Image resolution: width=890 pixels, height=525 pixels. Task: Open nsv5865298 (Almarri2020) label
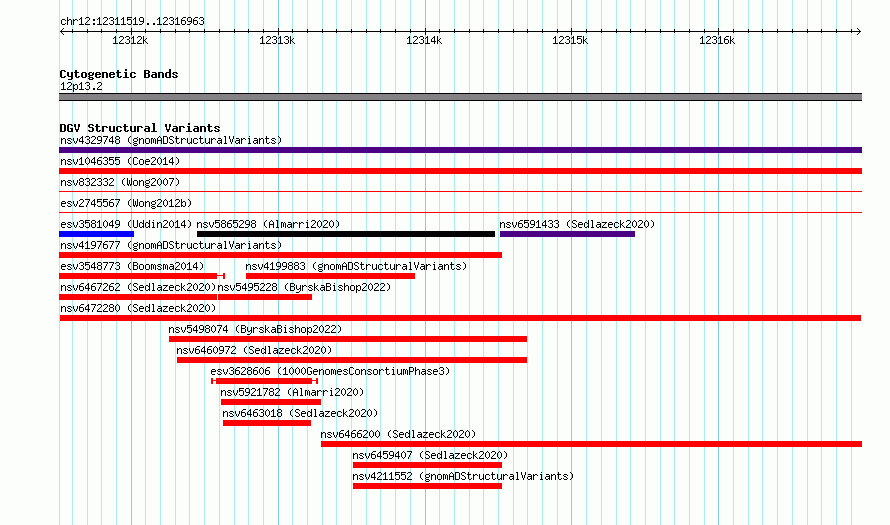268,224
